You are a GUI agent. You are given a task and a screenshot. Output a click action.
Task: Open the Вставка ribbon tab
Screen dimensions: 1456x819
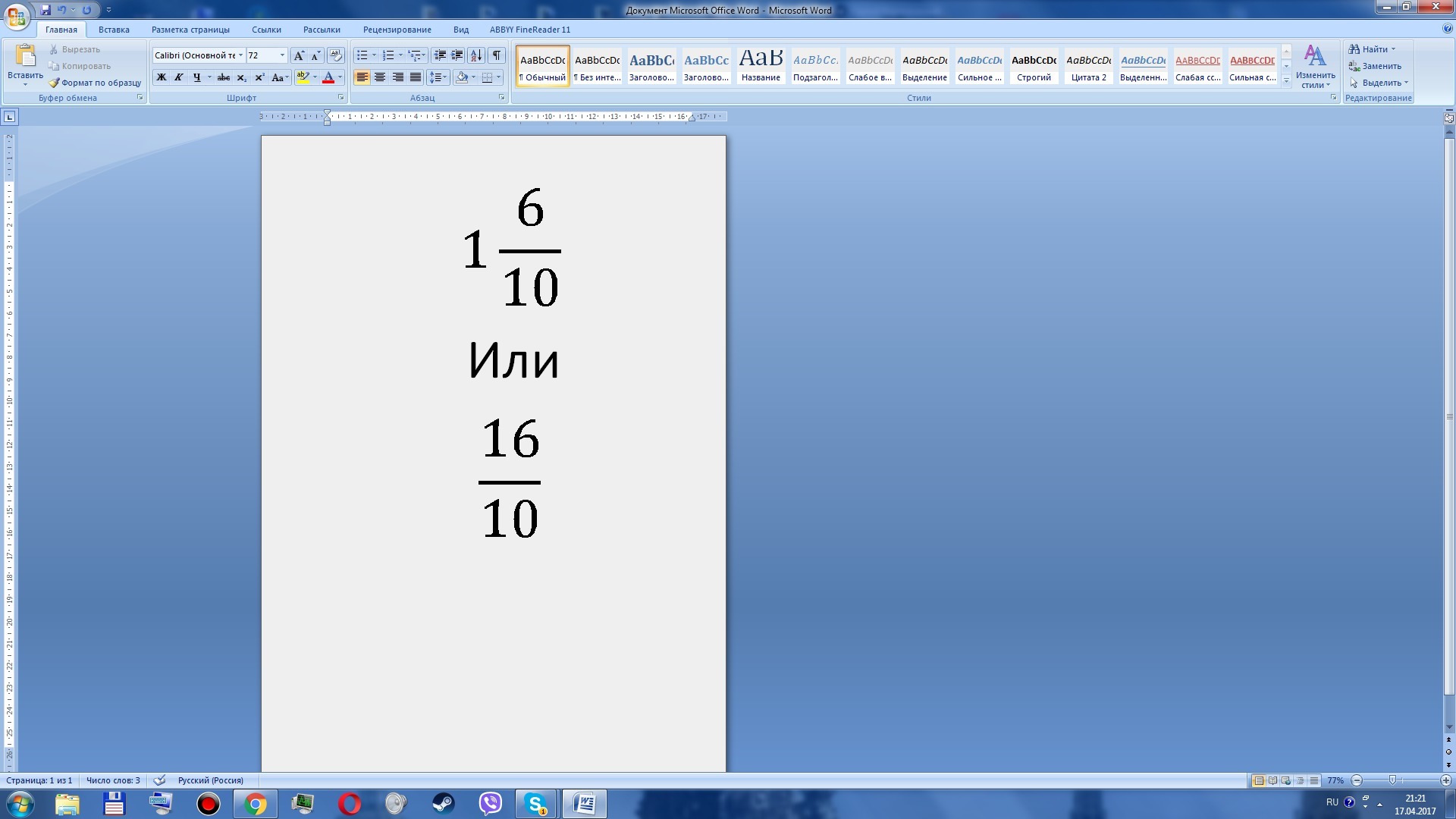tap(113, 29)
